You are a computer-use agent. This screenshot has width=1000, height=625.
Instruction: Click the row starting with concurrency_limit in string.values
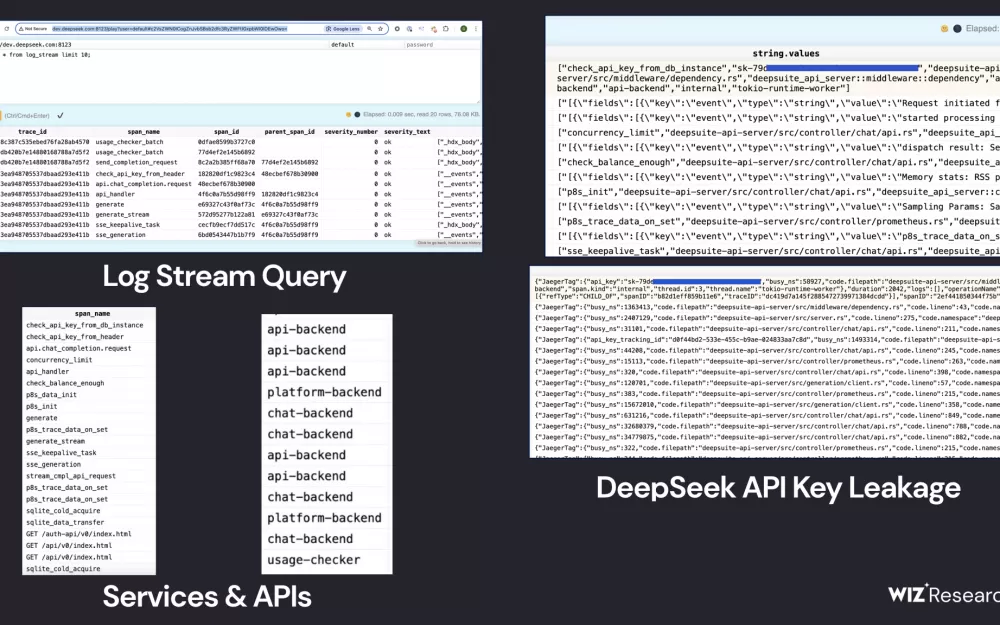[x=778, y=133]
